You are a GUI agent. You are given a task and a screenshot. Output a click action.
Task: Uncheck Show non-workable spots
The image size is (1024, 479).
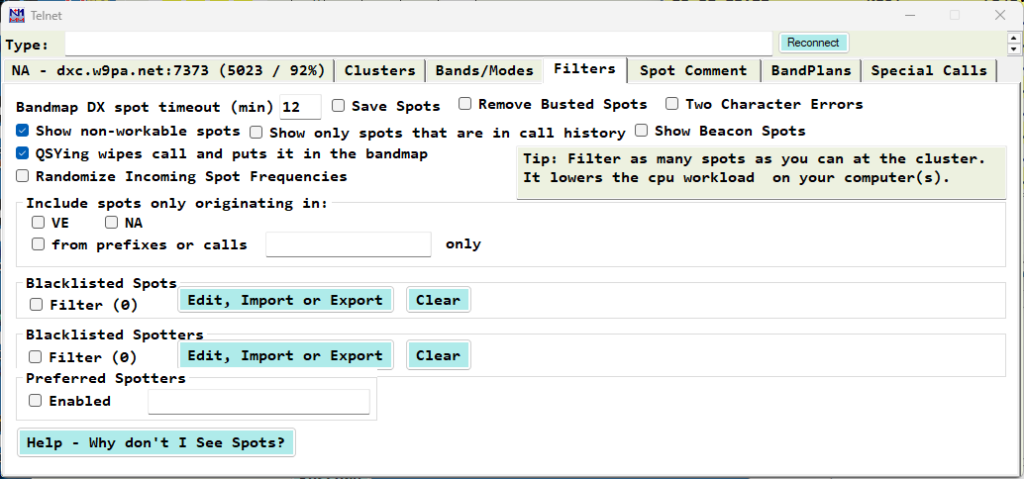coord(23,131)
